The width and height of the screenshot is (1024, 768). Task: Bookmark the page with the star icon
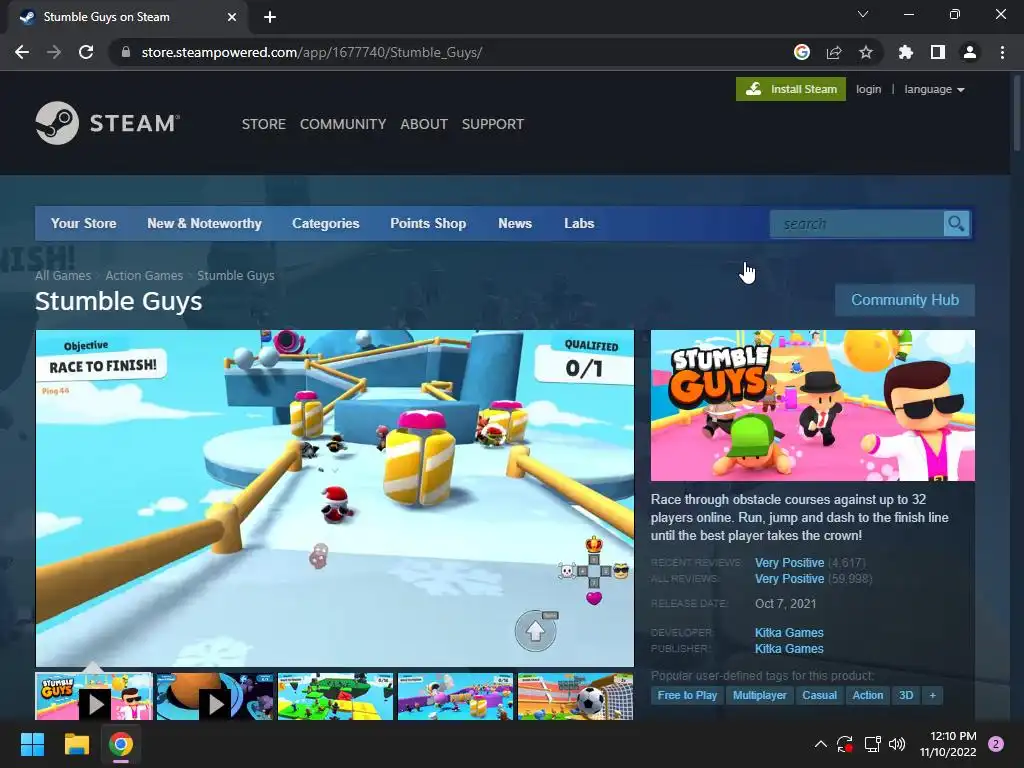(866, 52)
